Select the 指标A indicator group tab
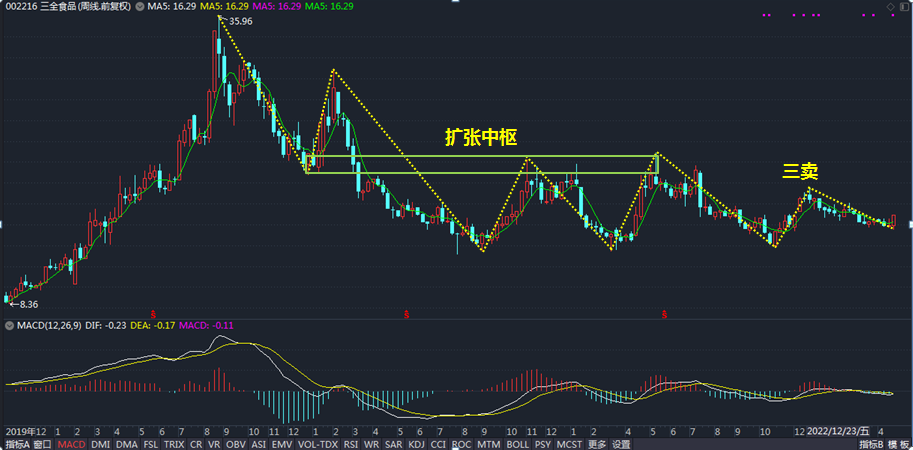 [15, 444]
